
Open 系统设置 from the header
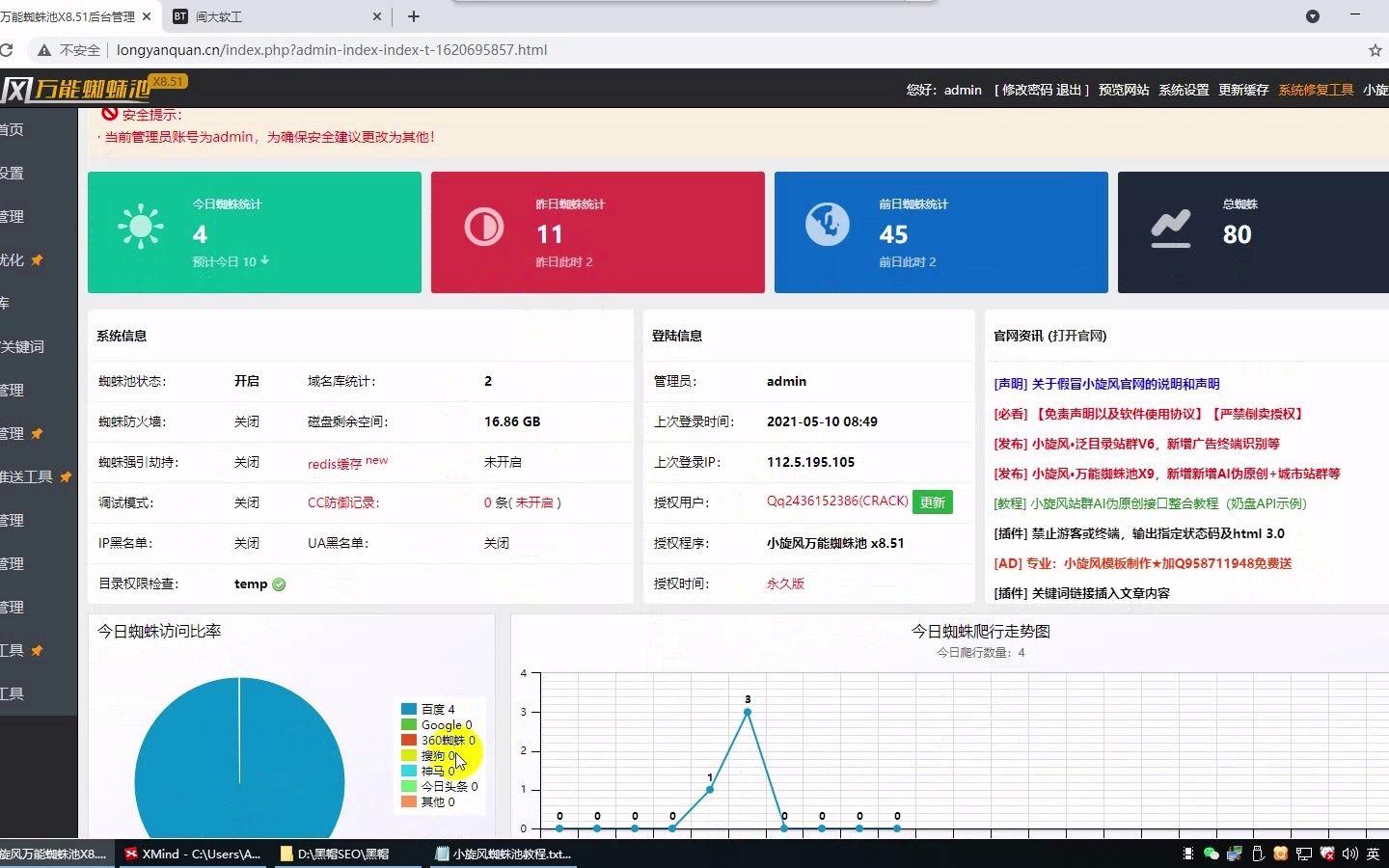pos(1184,90)
